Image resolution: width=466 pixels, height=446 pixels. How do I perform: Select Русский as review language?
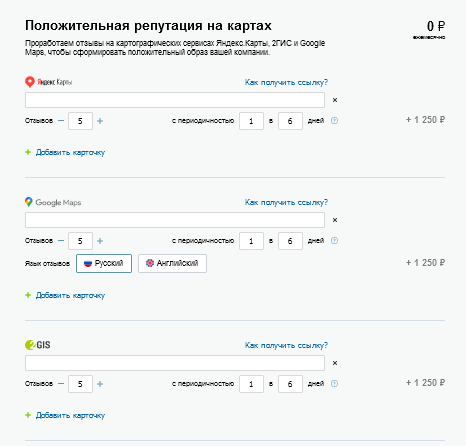point(104,263)
